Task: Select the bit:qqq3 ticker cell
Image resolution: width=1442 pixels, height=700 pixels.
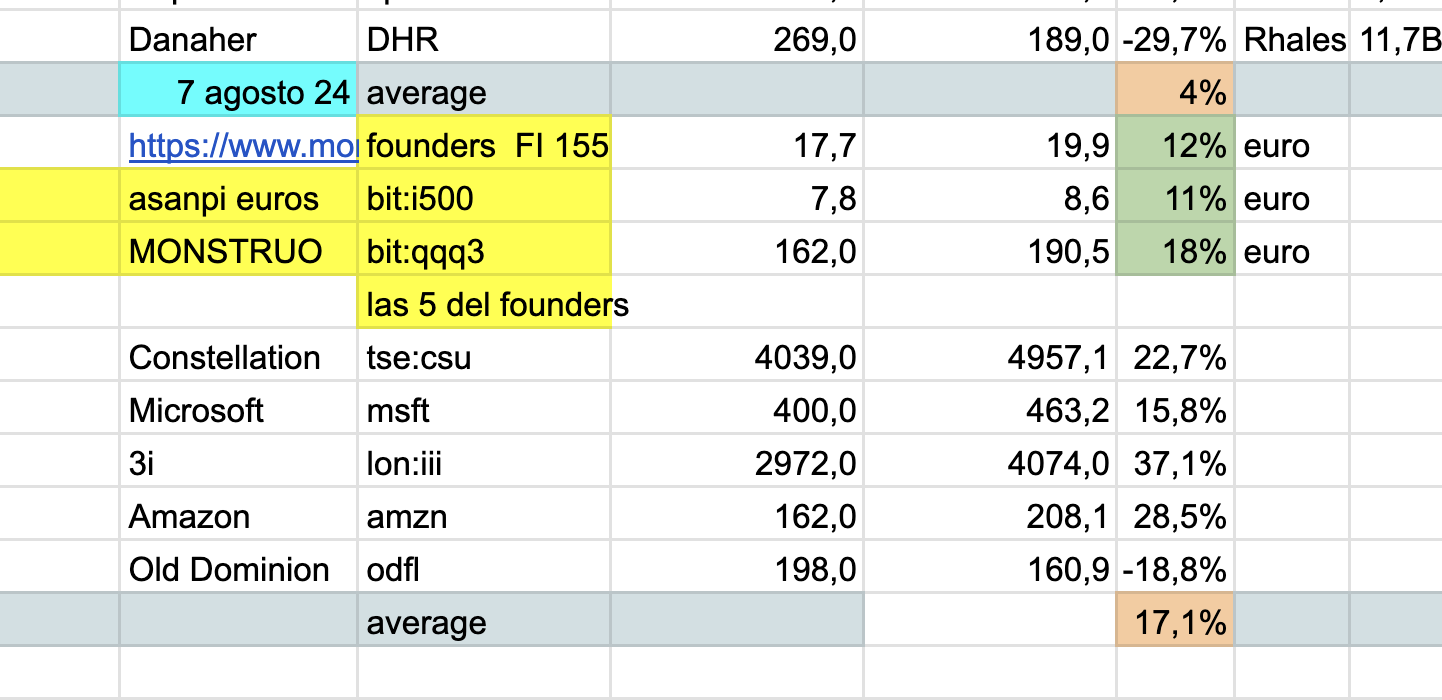Action: 484,251
